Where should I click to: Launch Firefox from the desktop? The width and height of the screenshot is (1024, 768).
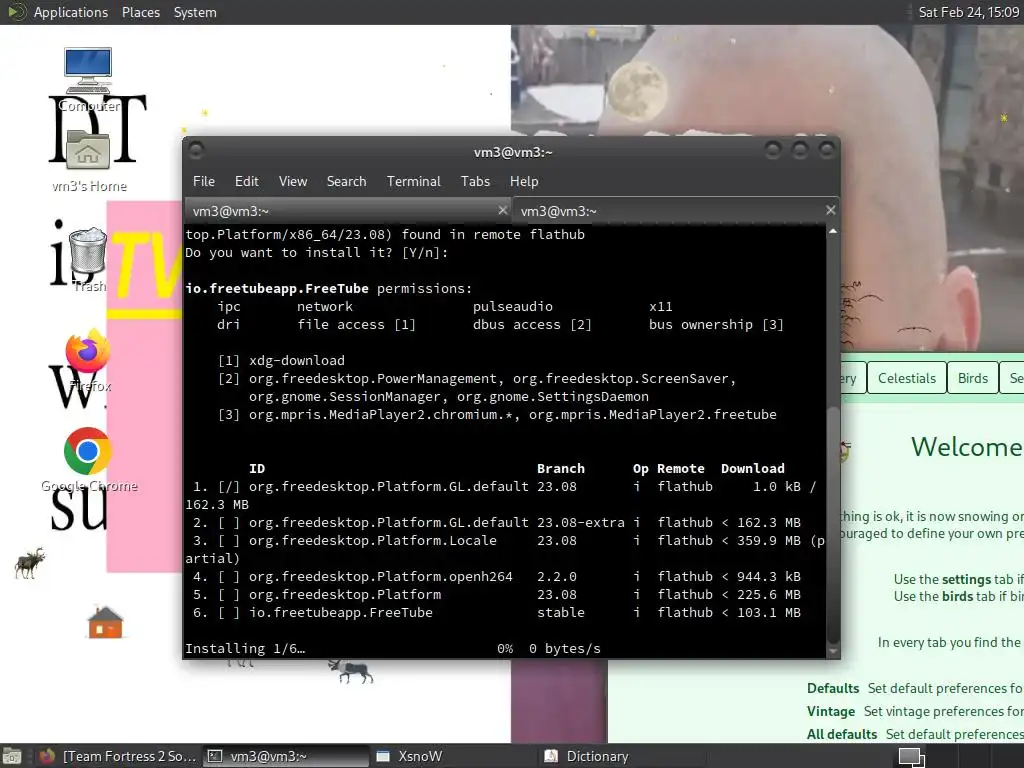click(x=88, y=359)
